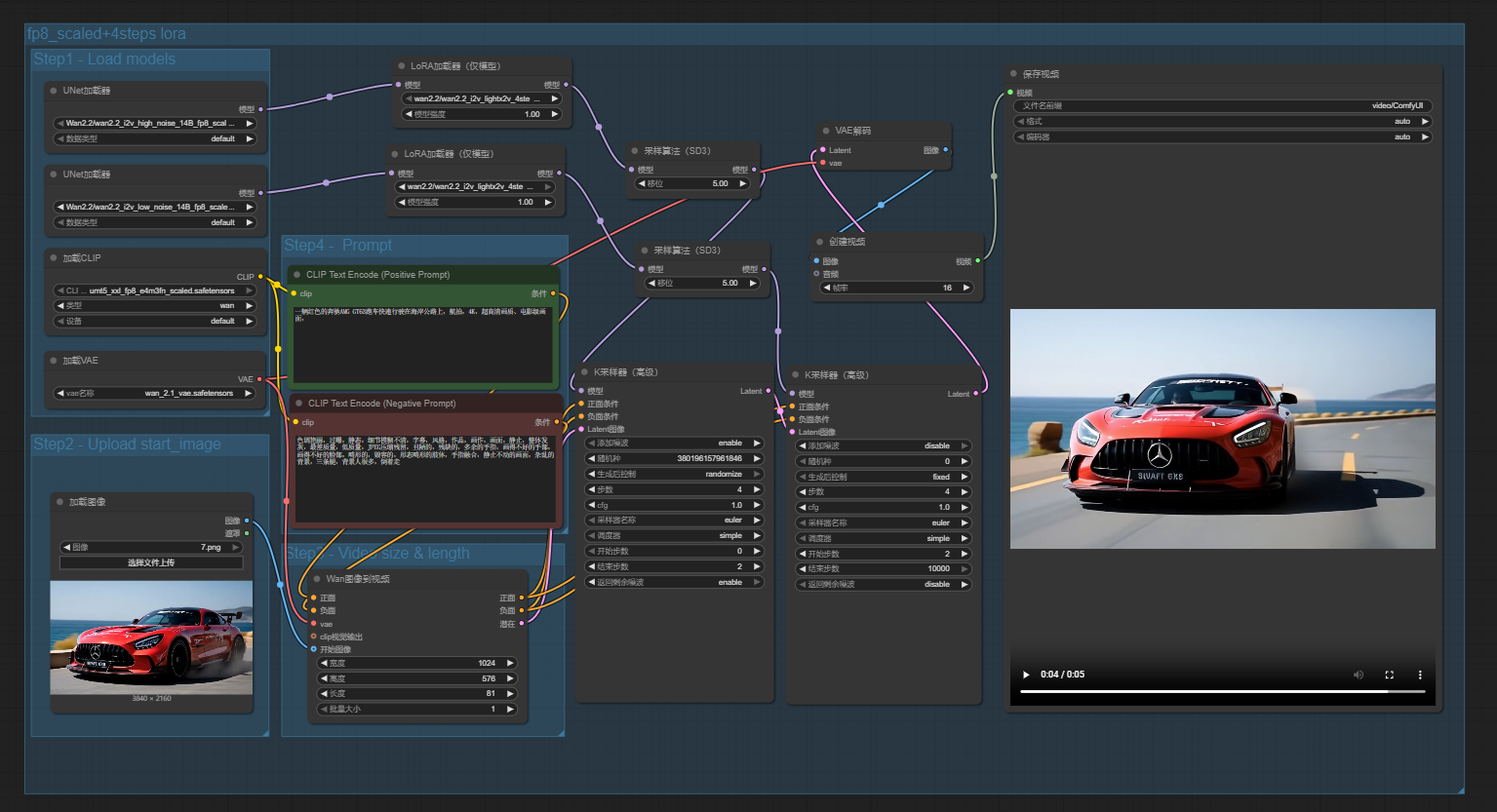
Task: Mute the video preview's speaker icon
Action: pos(1359,675)
